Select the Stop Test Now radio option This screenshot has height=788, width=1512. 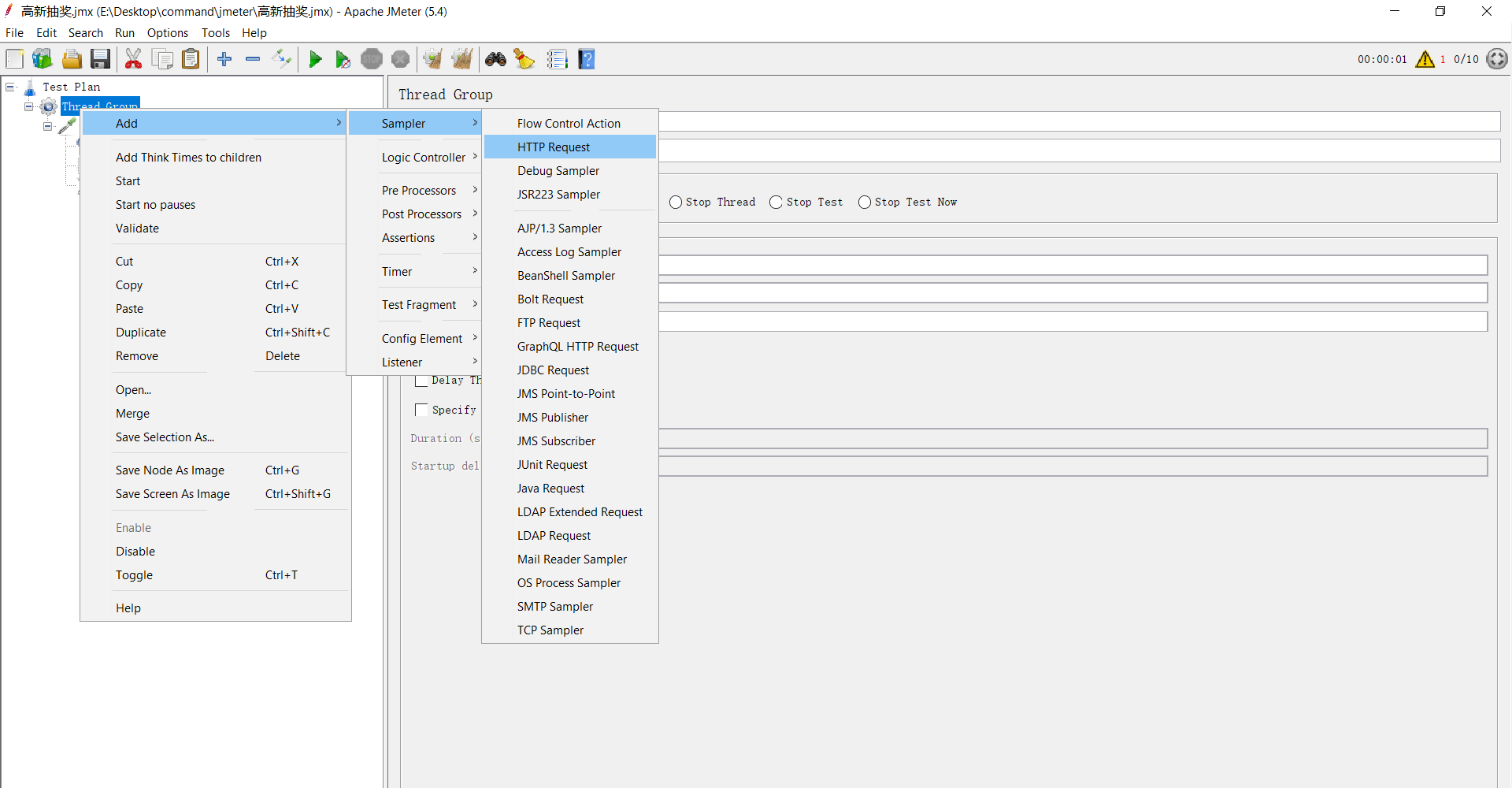coord(865,203)
